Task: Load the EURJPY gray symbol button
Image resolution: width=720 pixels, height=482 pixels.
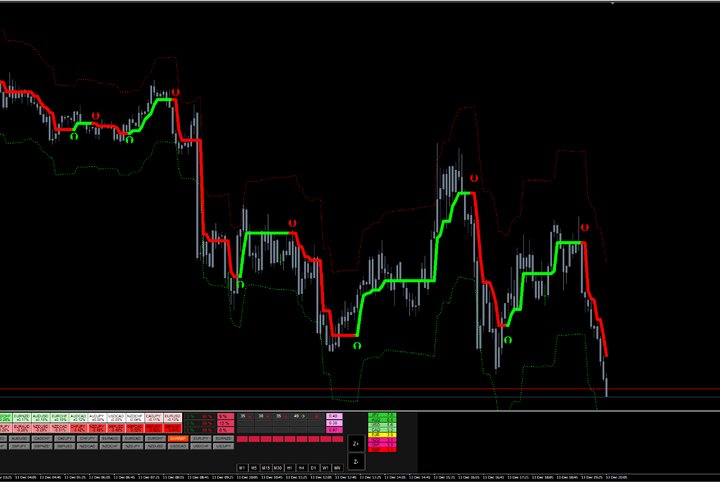Action: pyautogui.click(x=201, y=438)
